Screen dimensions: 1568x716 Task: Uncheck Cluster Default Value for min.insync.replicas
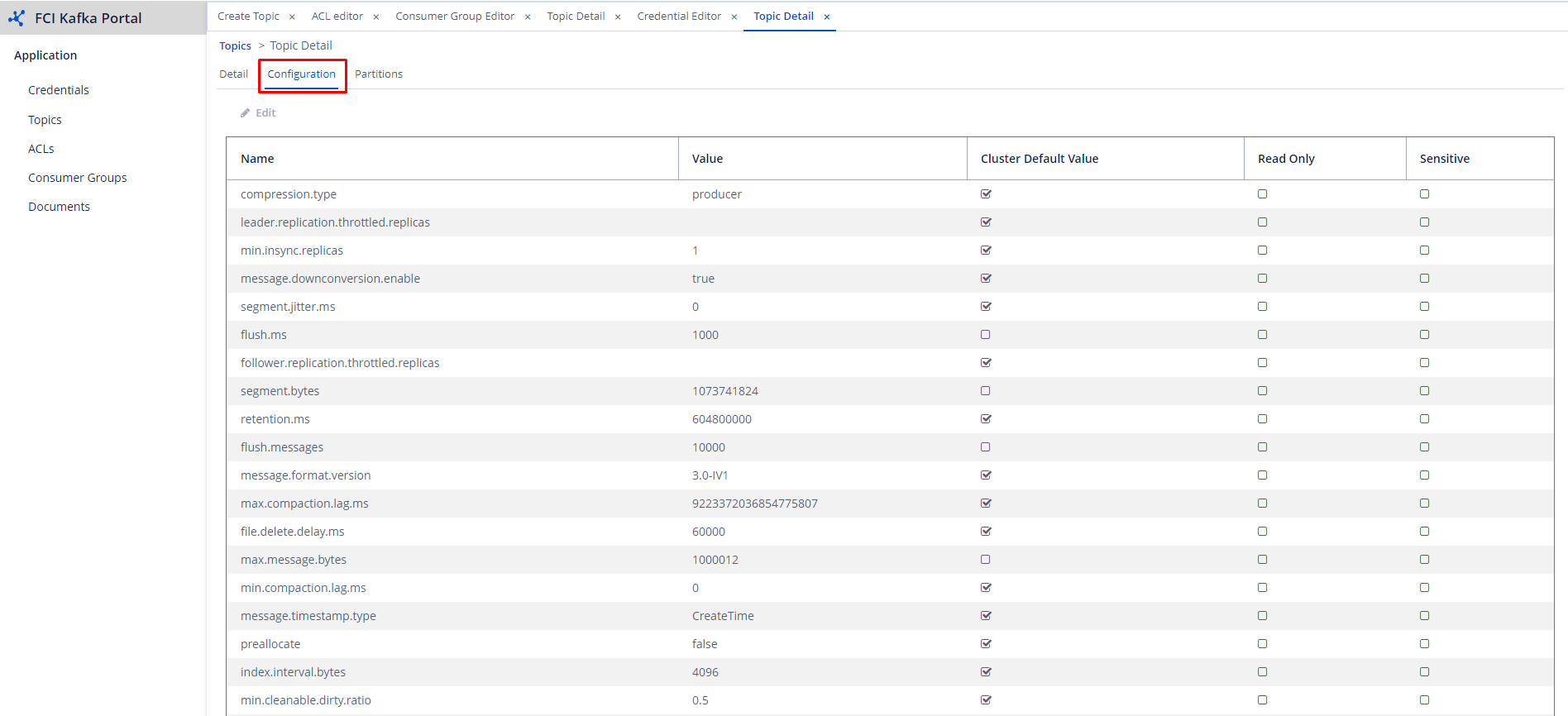click(x=986, y=251)
